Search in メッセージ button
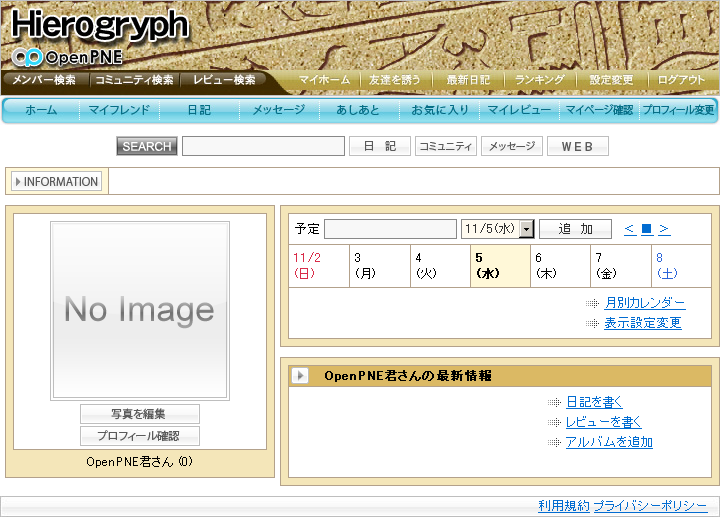Image resolution: width=720 pixels, height=517 pixels. point(512,146)
